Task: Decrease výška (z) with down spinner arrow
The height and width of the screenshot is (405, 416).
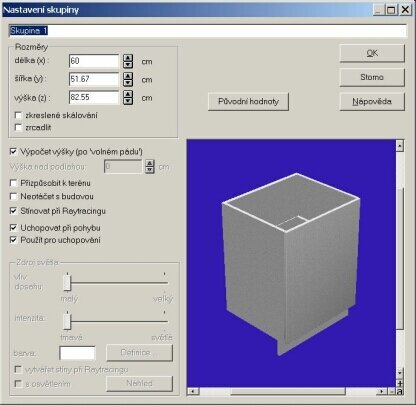Action: (x=128, y=101)
